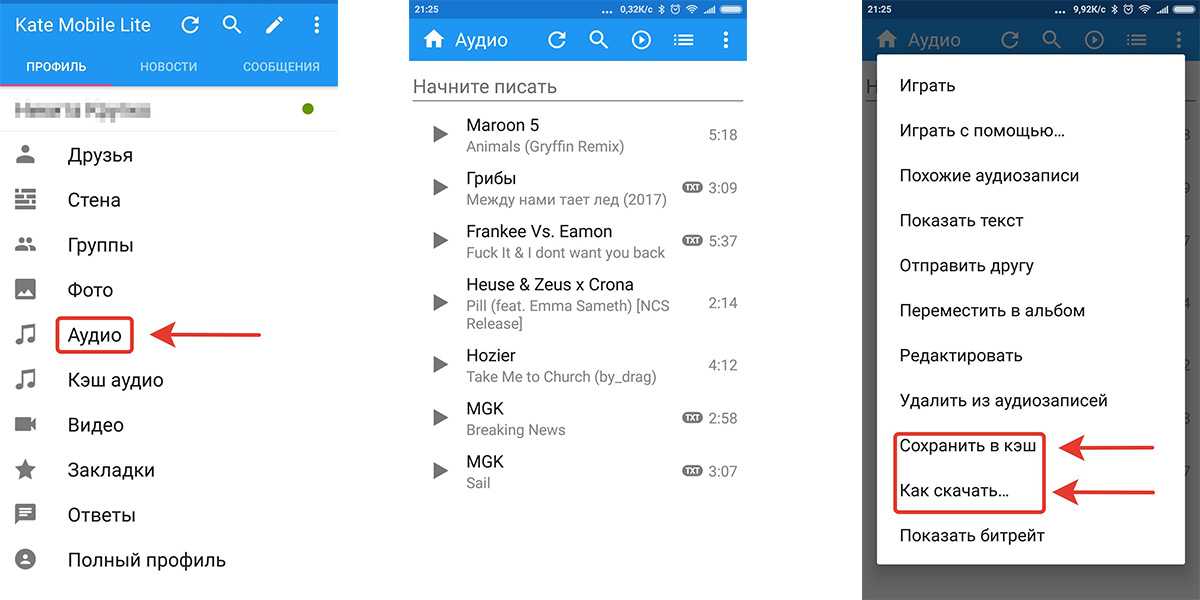The width and height of the screenshot is (1200, 600).
Task: Tap the 2:14 duration of Heuse & Zeus track
Action: pos(722,302)
